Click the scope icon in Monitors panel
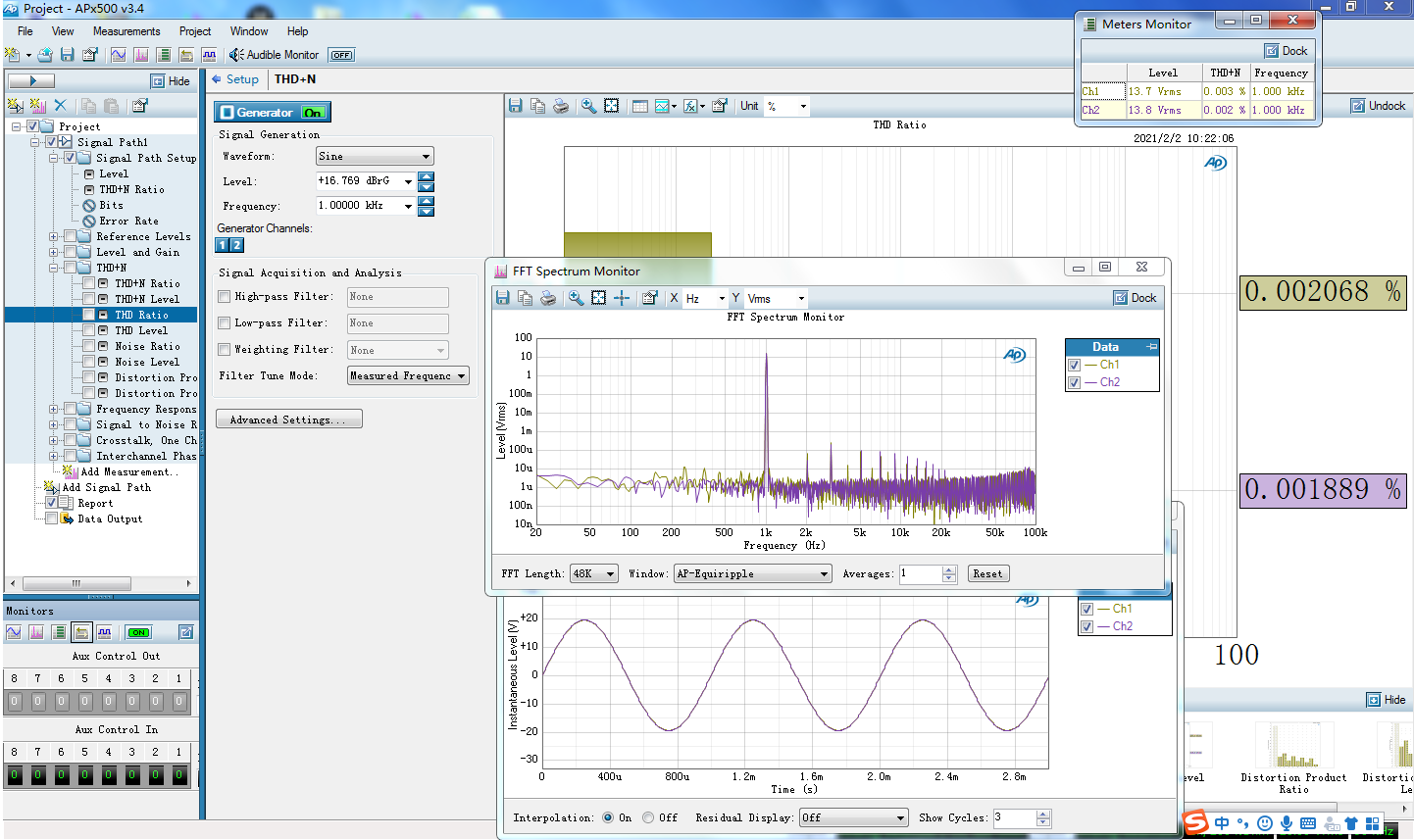1414x840 pixels. pos(14,632)
